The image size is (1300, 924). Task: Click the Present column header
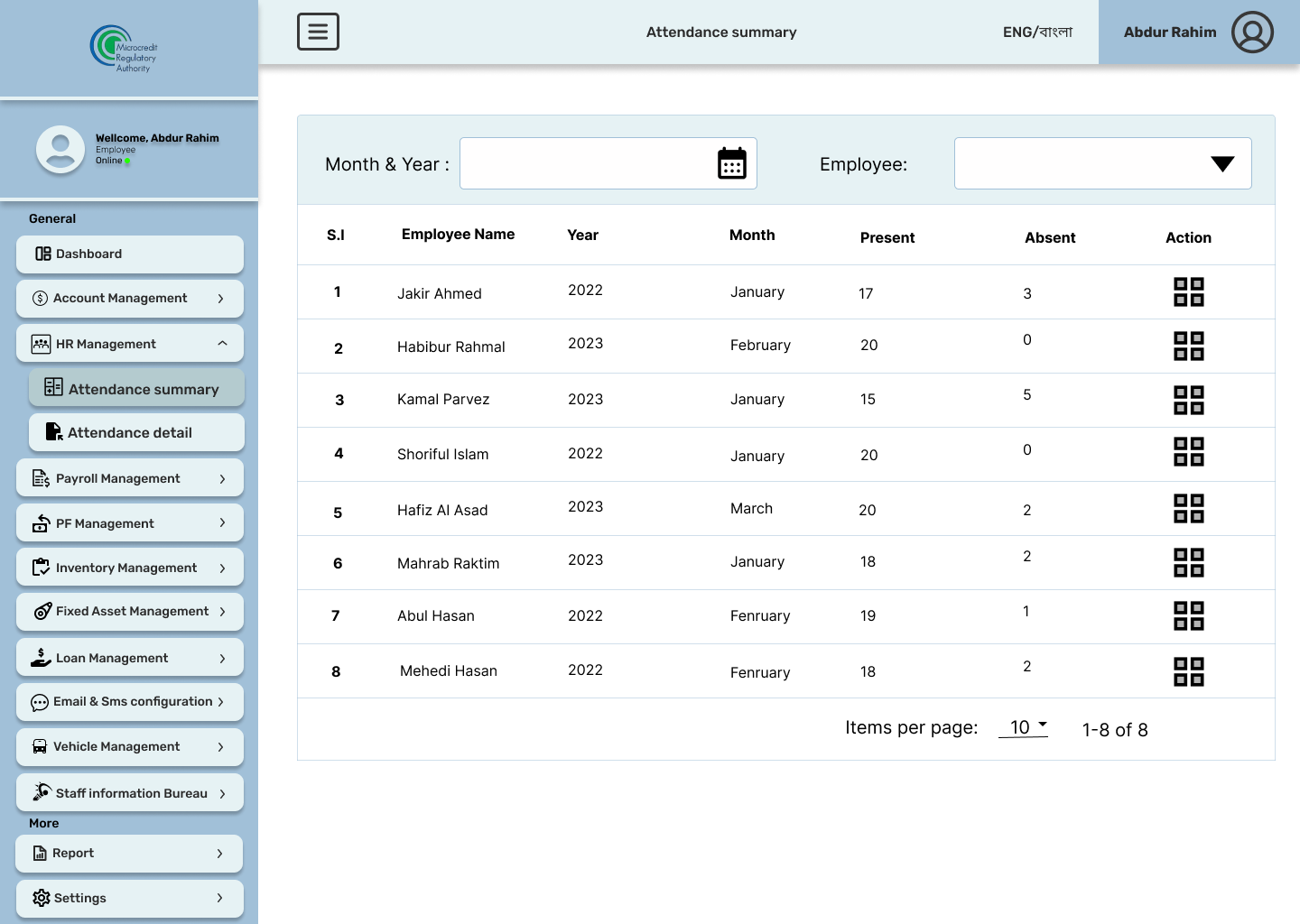[x=887, y=237]
